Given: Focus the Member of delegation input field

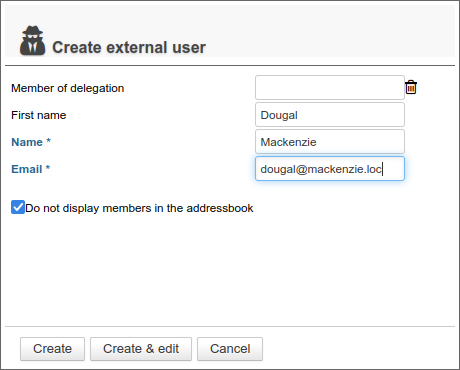Looking at the screenshot, I should coord(330,88).
